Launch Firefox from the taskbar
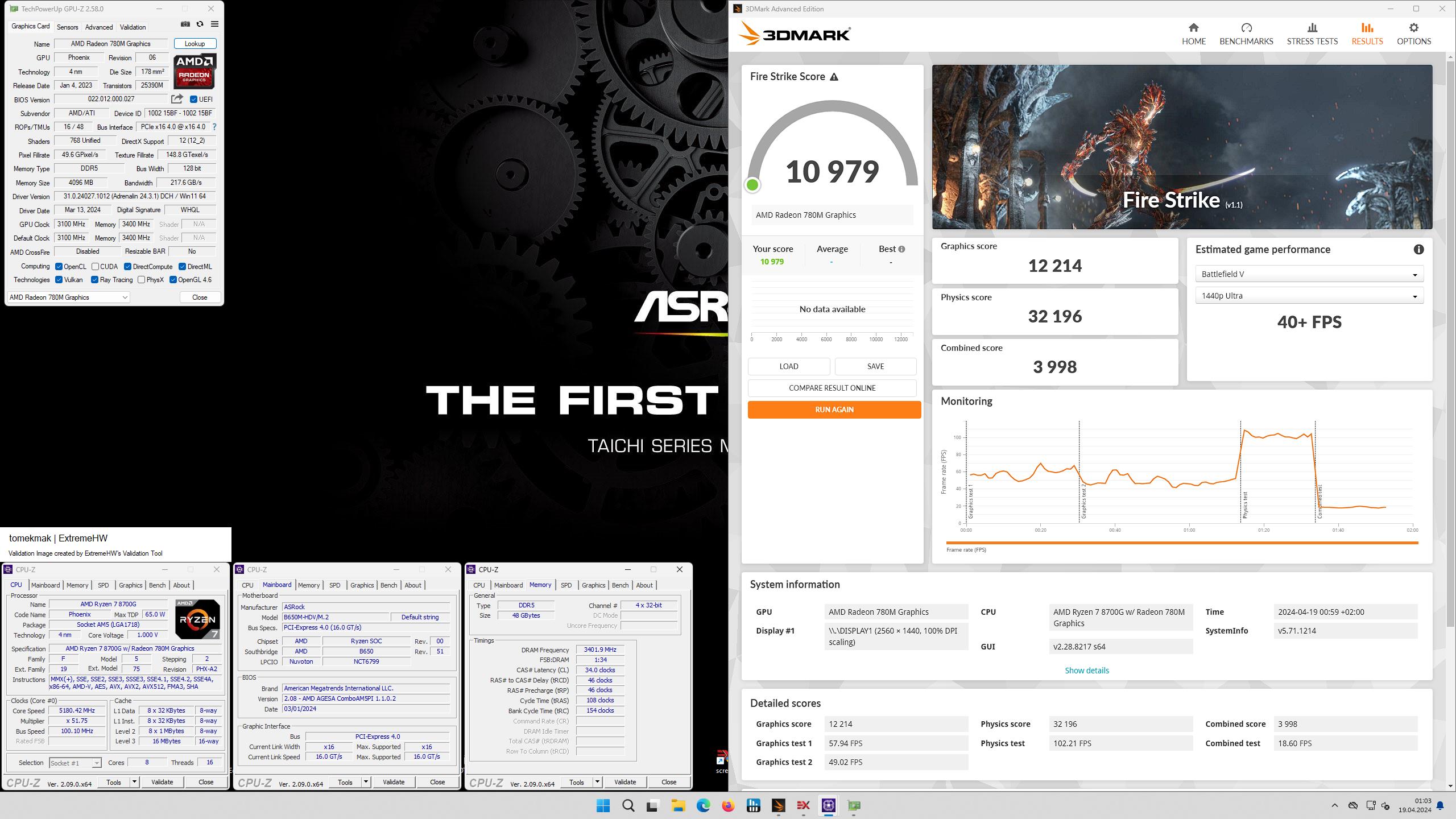 click(728, 805)
